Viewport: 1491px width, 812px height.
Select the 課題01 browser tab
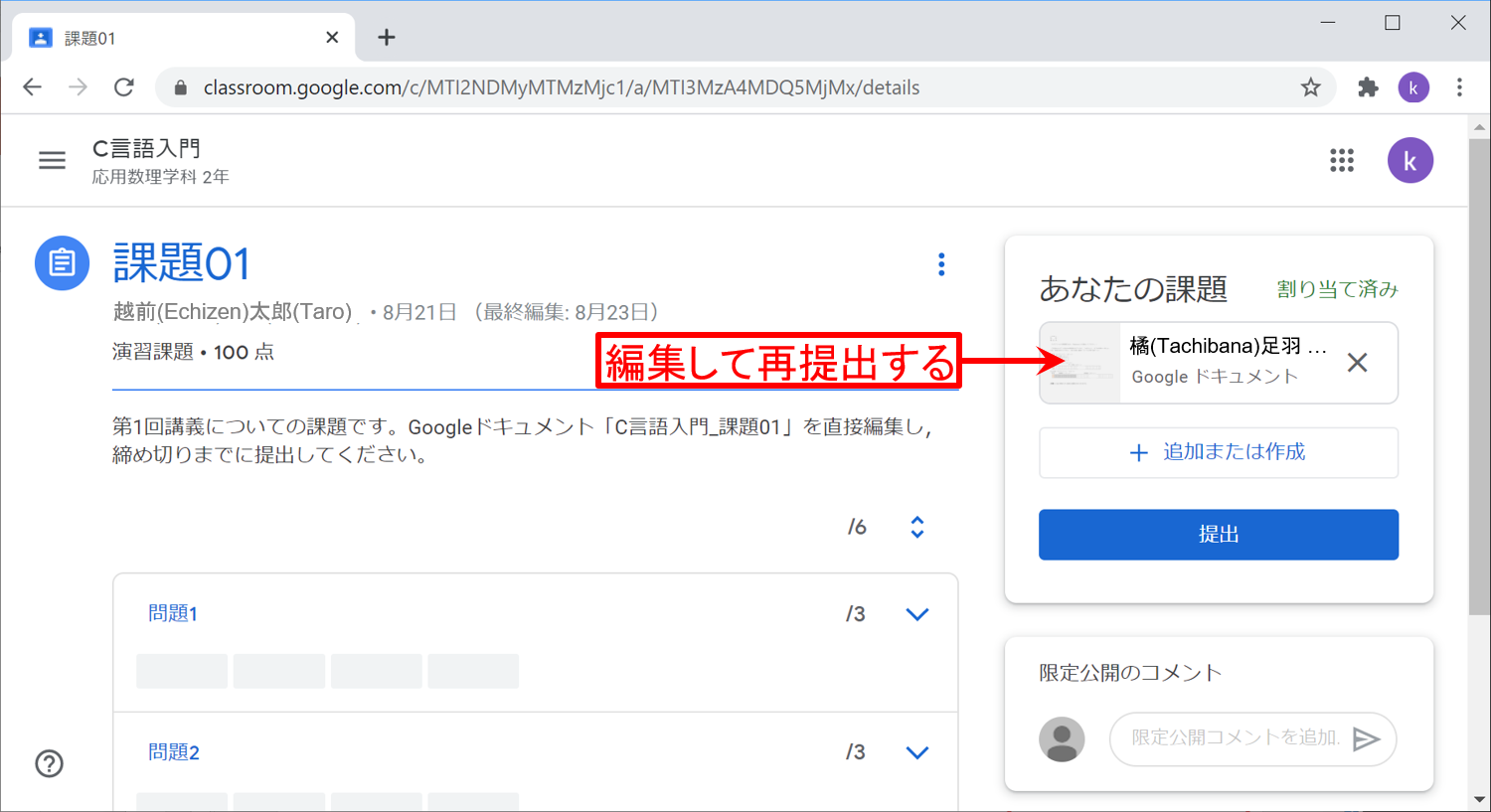[179, 38]
